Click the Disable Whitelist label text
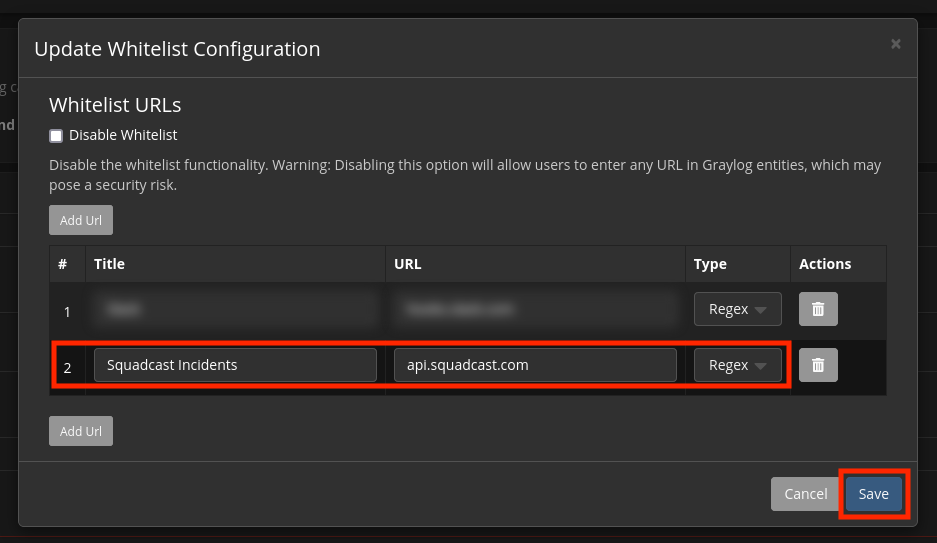Screen dimensions: 937x543 click(123, 135)
